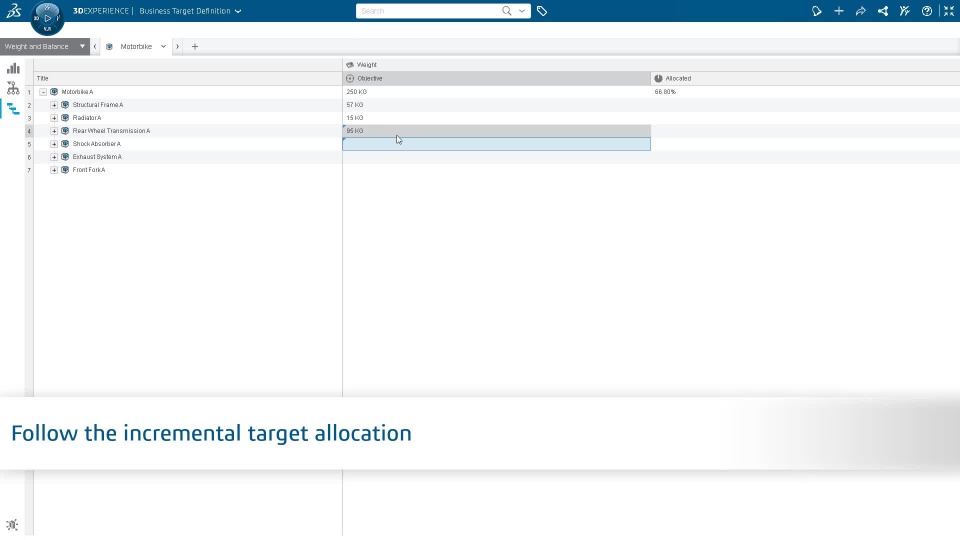The width and height of the screenshot is (960, 540).
Task: Select the Structural Frame A row
Action: [97, 105]
